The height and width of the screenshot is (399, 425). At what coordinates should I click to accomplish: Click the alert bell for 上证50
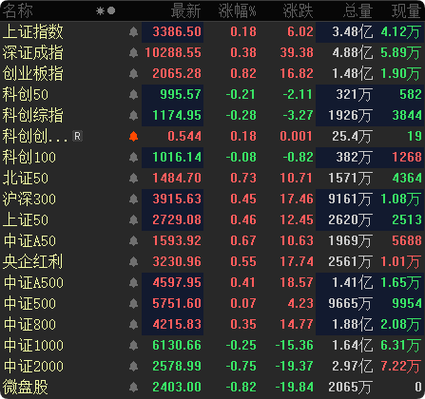click(x=133, y=220)
